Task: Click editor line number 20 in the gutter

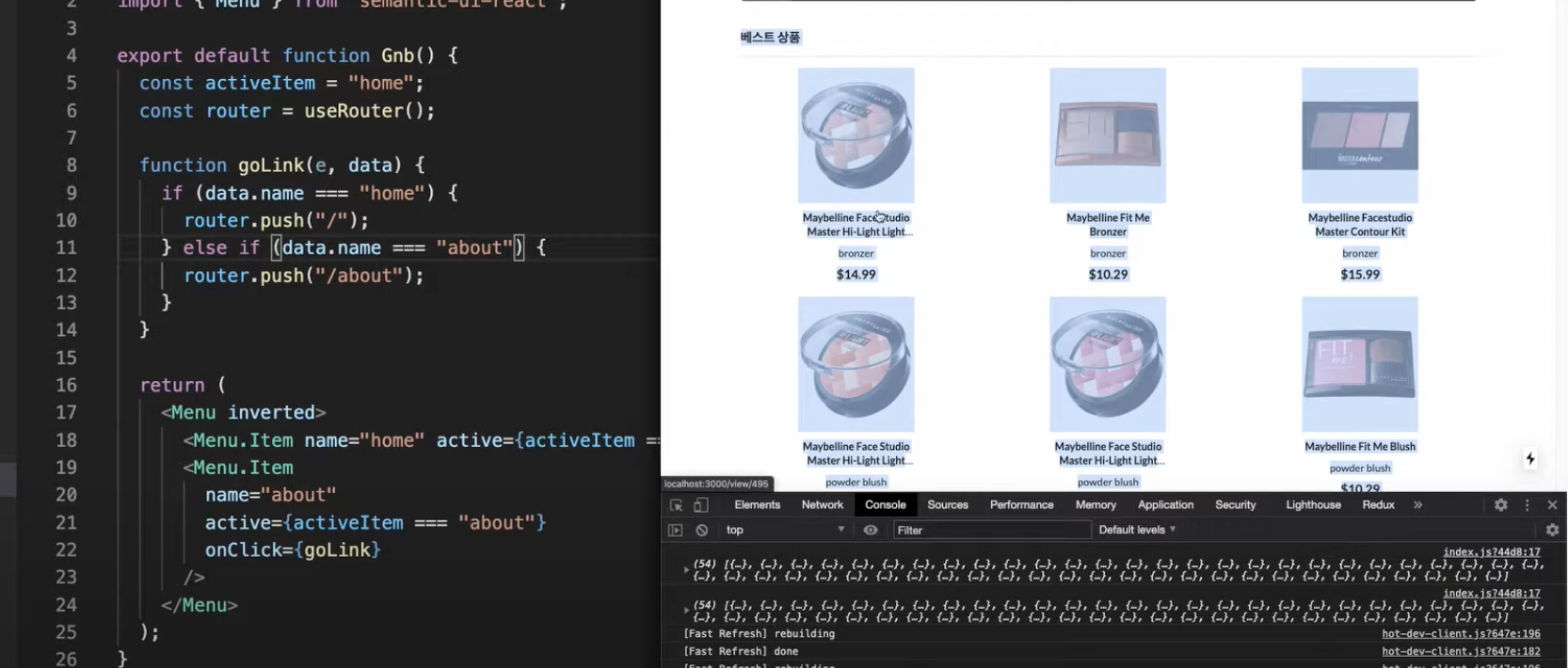Action: 66,495
